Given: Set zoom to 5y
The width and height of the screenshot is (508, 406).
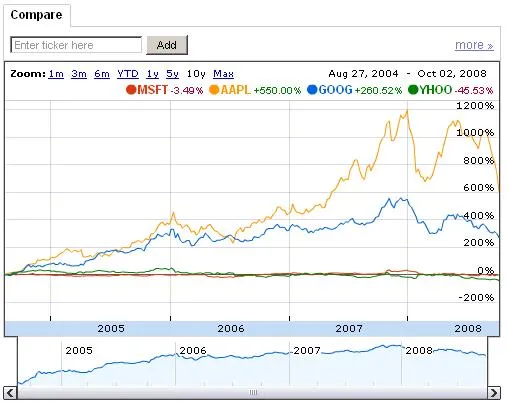Looking at the screenshot, I should (172, 74).
